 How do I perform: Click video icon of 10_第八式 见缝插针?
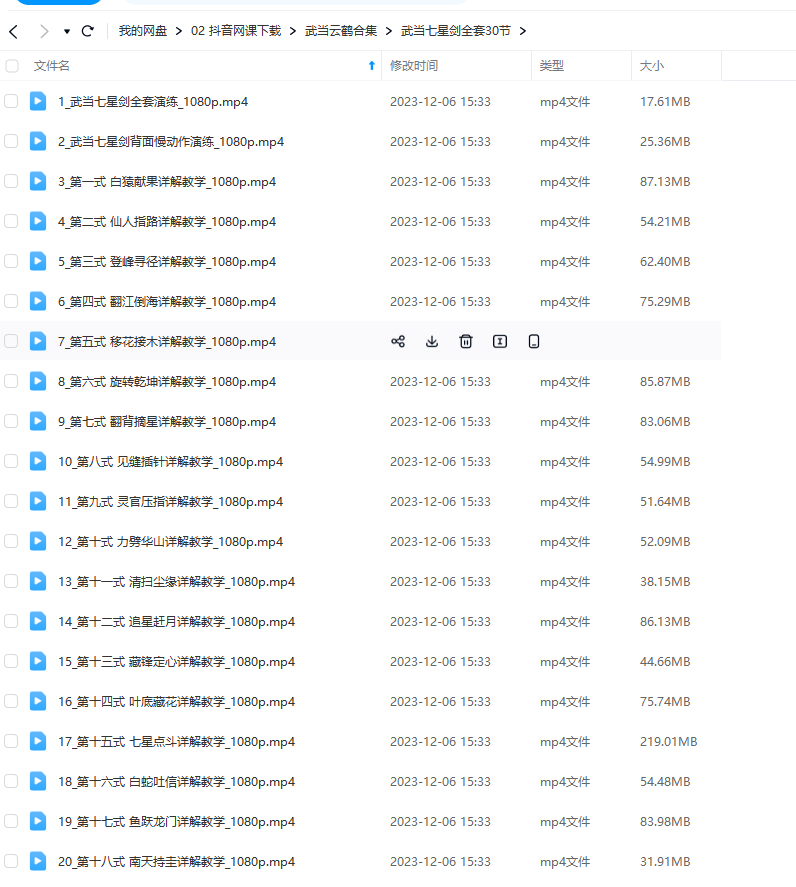38,461
